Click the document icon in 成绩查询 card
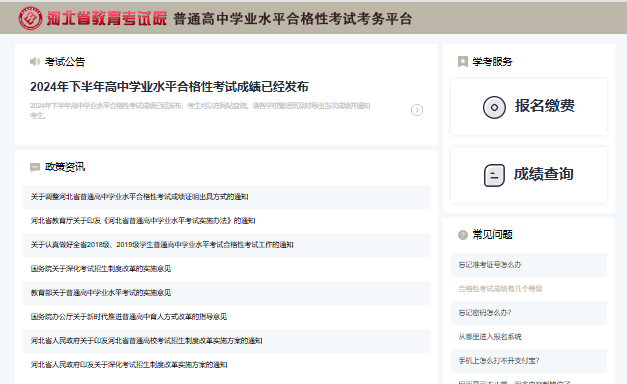 (494, 175)
